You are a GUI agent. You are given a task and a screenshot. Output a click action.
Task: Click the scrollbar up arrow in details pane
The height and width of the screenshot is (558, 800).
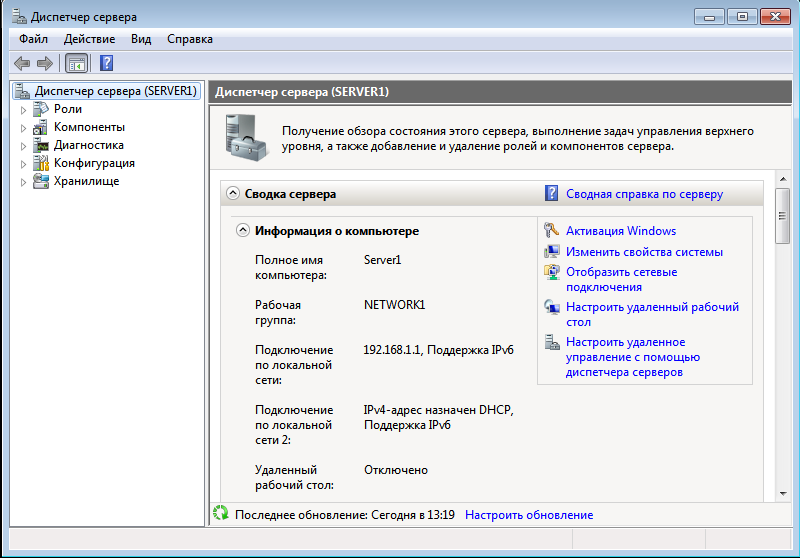pos(783,179)
